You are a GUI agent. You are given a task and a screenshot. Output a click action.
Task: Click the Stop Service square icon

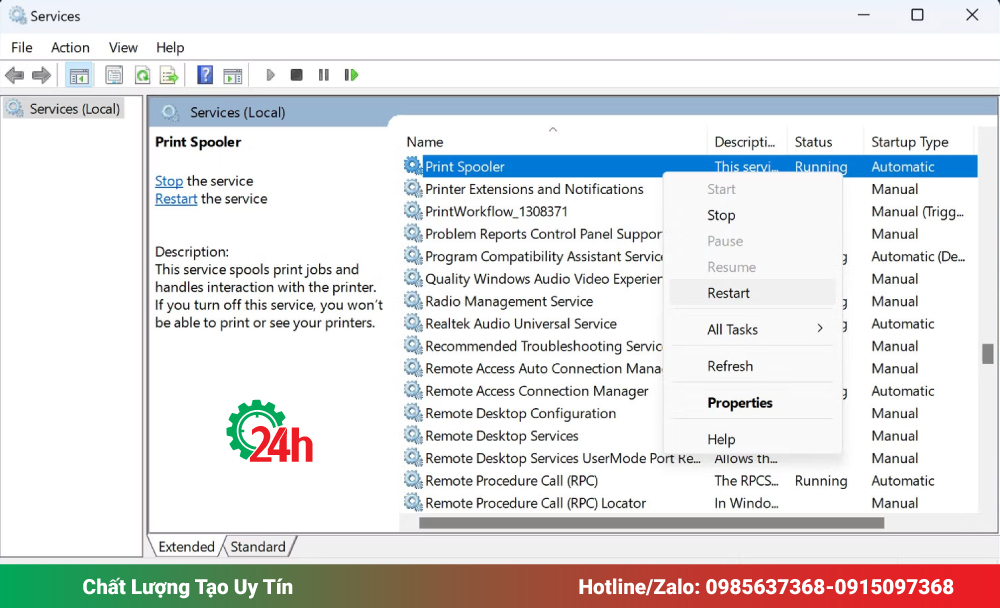pos(297,75)
